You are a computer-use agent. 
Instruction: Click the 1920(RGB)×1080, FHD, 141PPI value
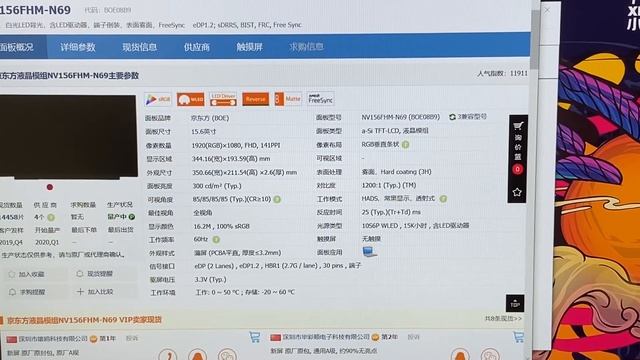236,146
